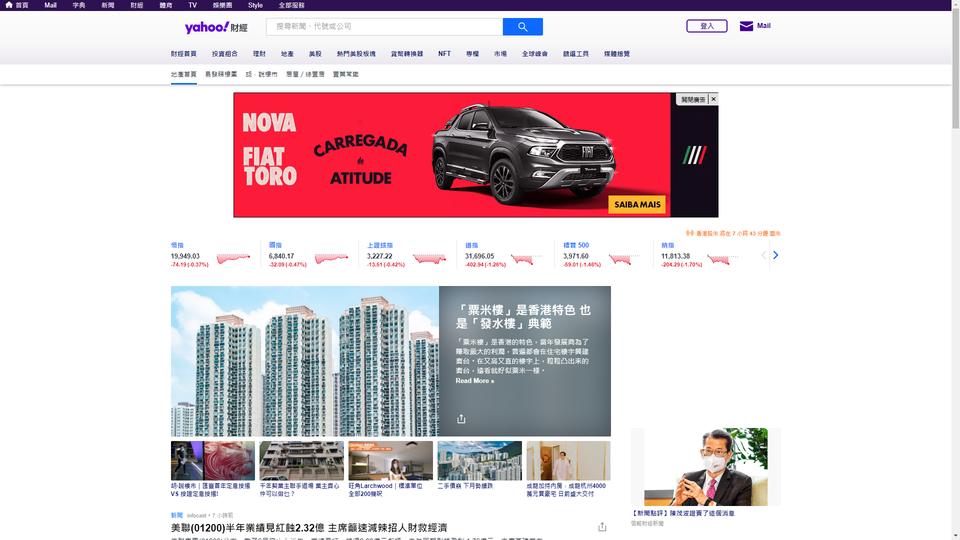Open the 3,227.22 index quote

tap(380, 256)
